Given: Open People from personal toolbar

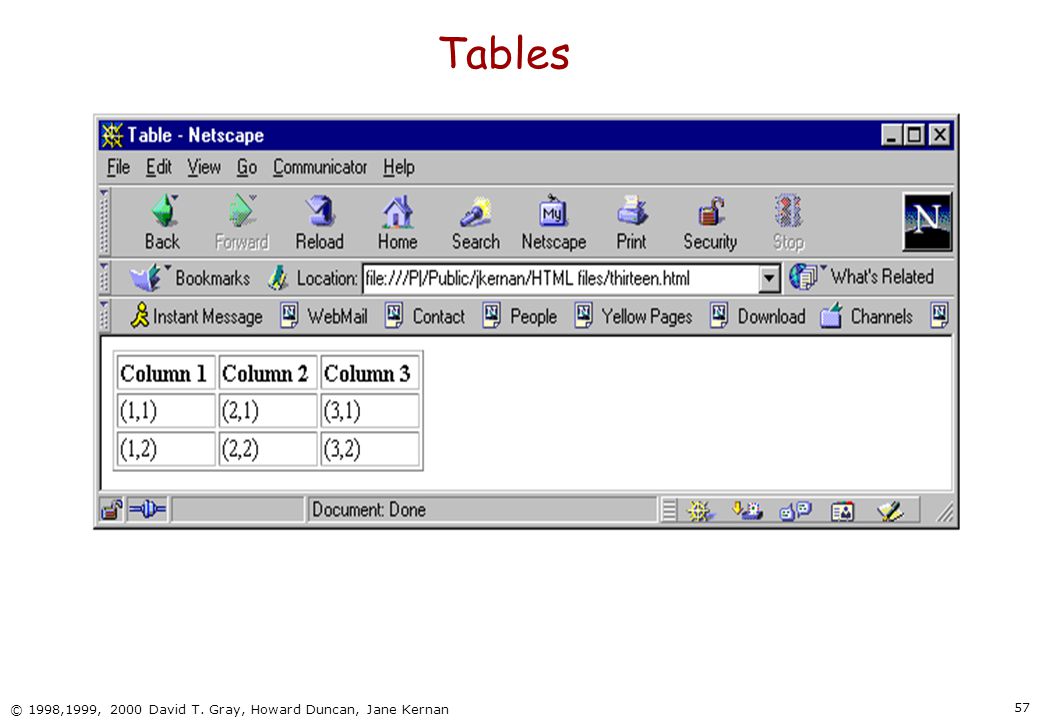Looking at the screenshot, I should point(519,316).
